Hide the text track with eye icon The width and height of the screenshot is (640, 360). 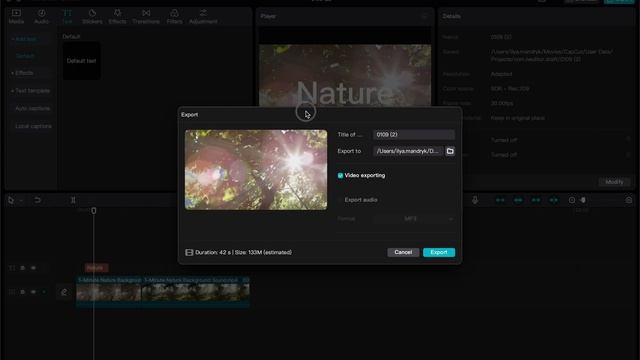33,268
